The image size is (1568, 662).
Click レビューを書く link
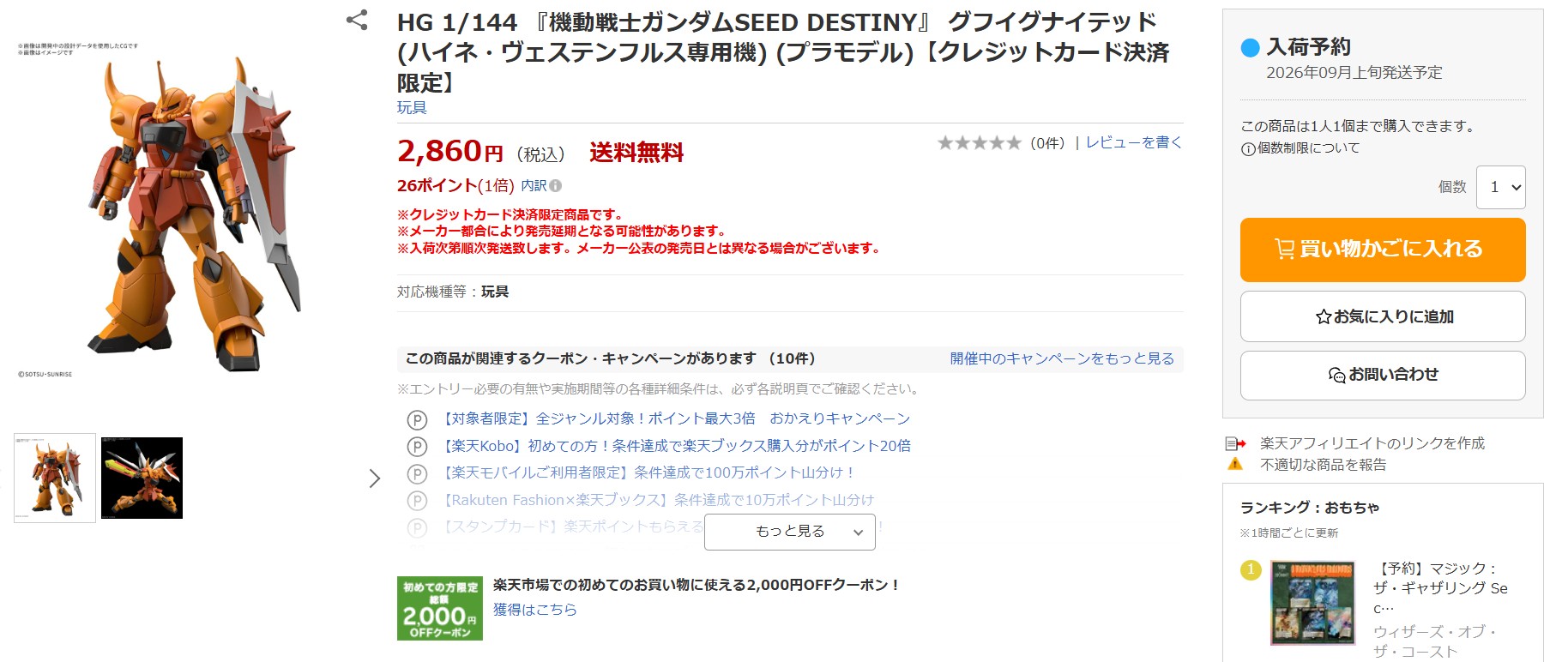(x=1134, y=142)
